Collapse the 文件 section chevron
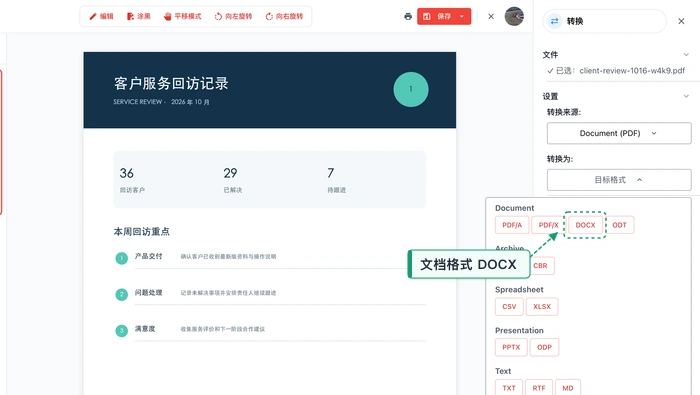 click(x=686, y=54)
